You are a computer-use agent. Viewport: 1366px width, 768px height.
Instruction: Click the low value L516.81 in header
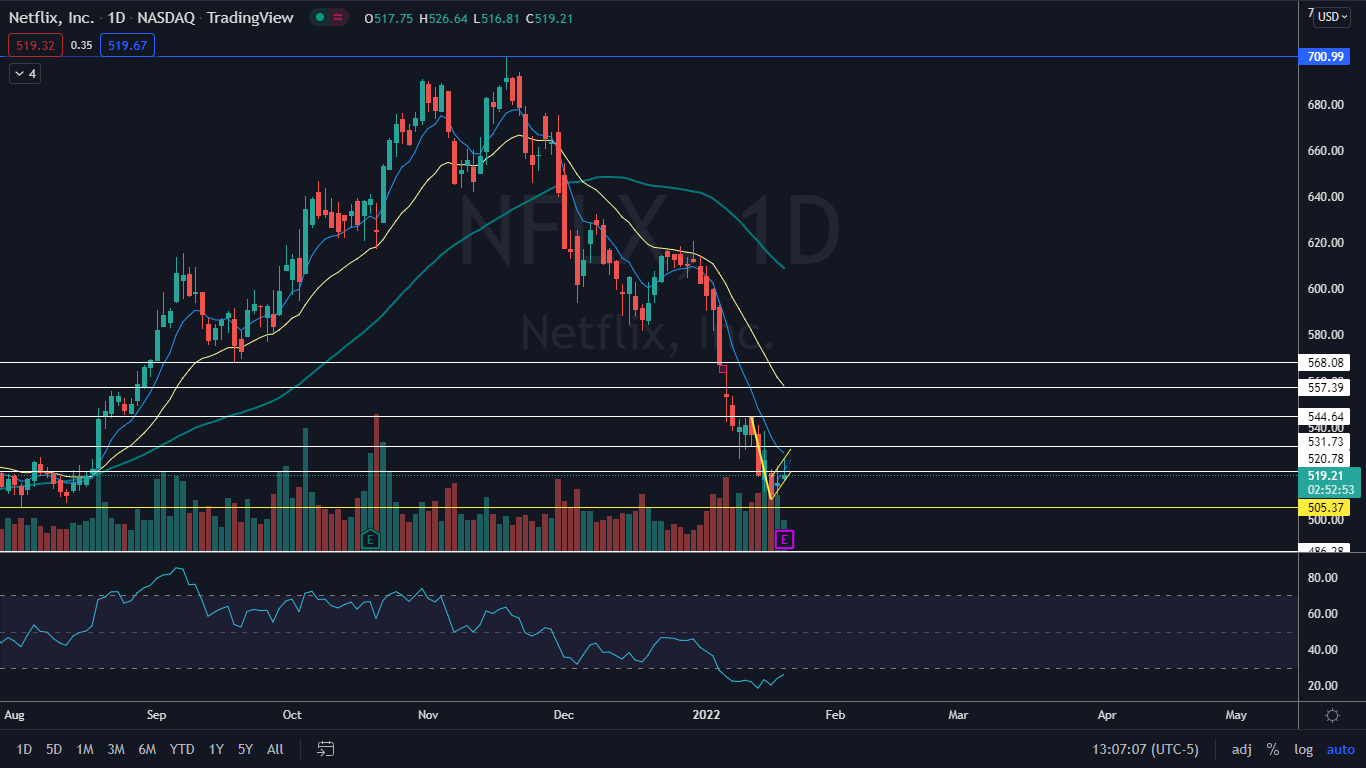[x=499, y=18]
